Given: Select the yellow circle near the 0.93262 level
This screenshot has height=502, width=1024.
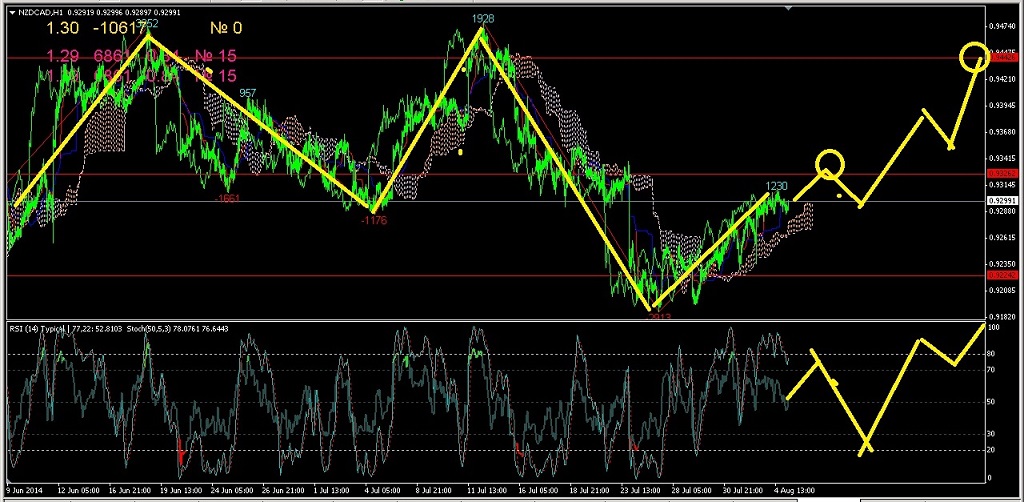Looking at the screenshot, I should coord(828,164).
